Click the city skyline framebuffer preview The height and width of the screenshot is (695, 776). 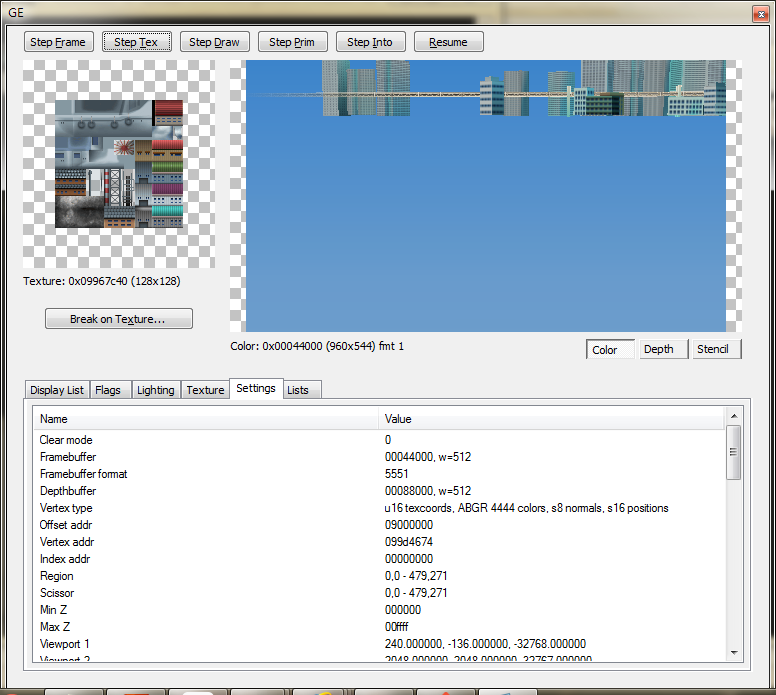[485, 195]
